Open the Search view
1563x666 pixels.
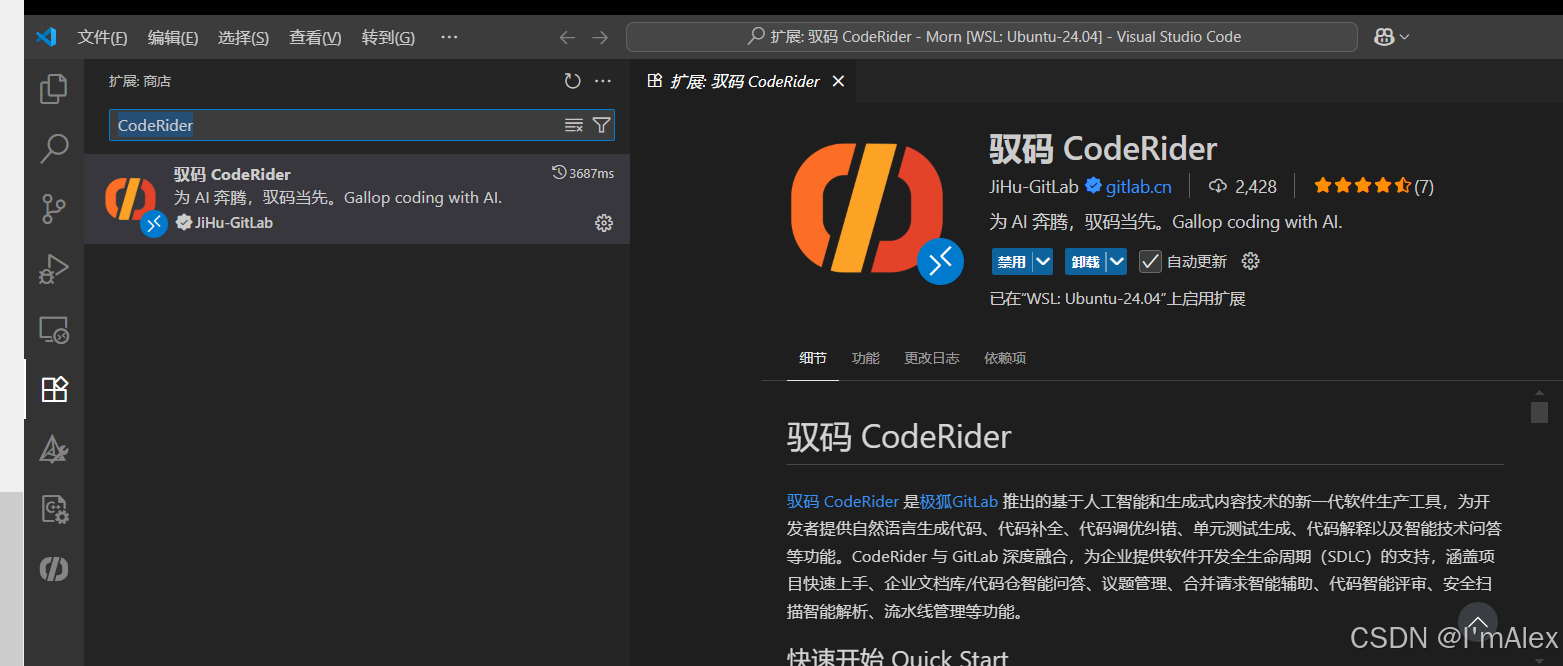pos(53,148)
